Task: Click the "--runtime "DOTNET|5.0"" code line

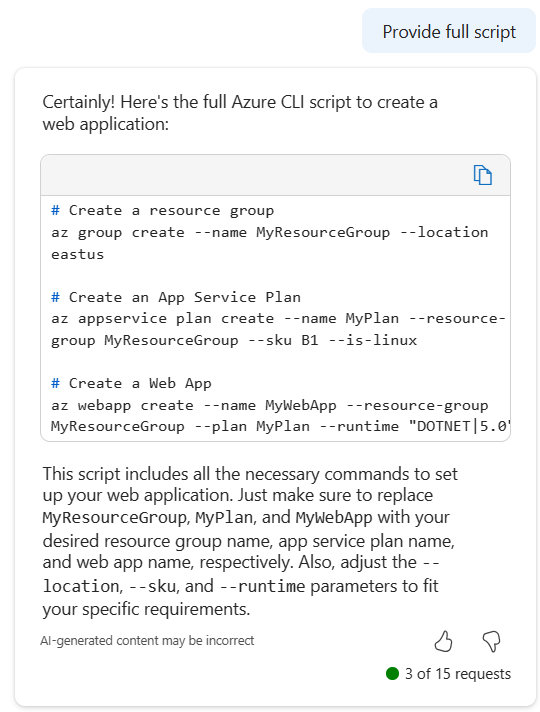Action: (281, 426)
